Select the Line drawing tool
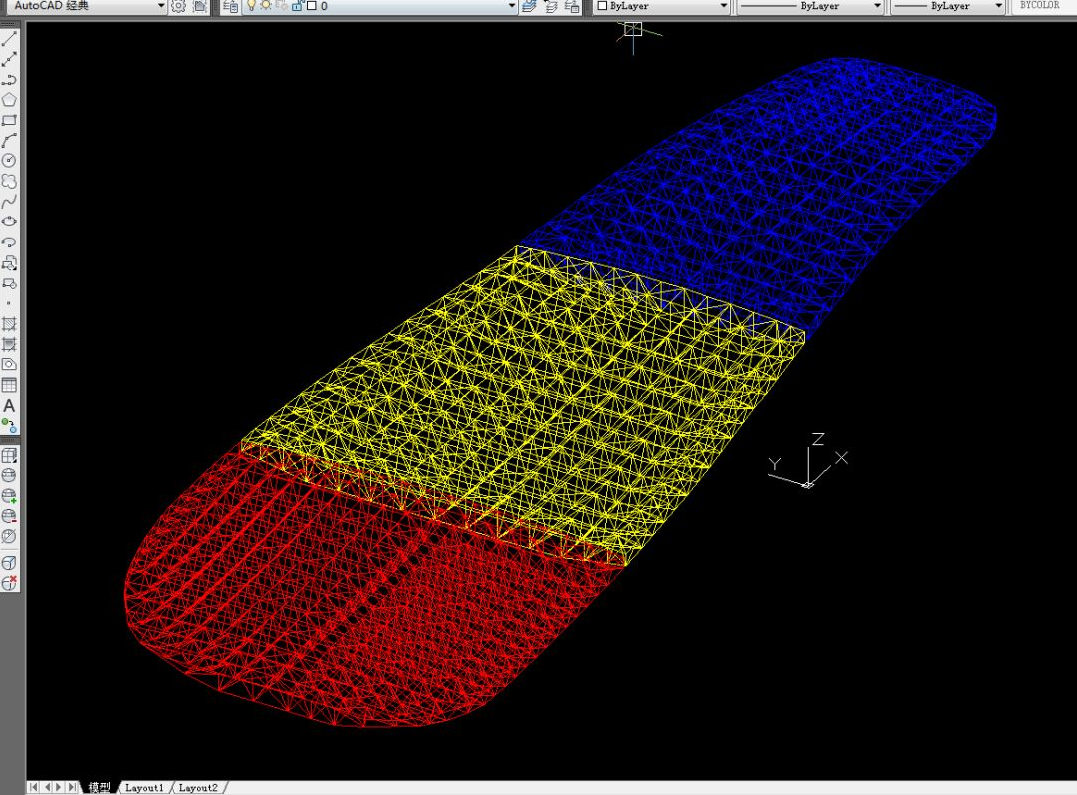 click(9, 40)
